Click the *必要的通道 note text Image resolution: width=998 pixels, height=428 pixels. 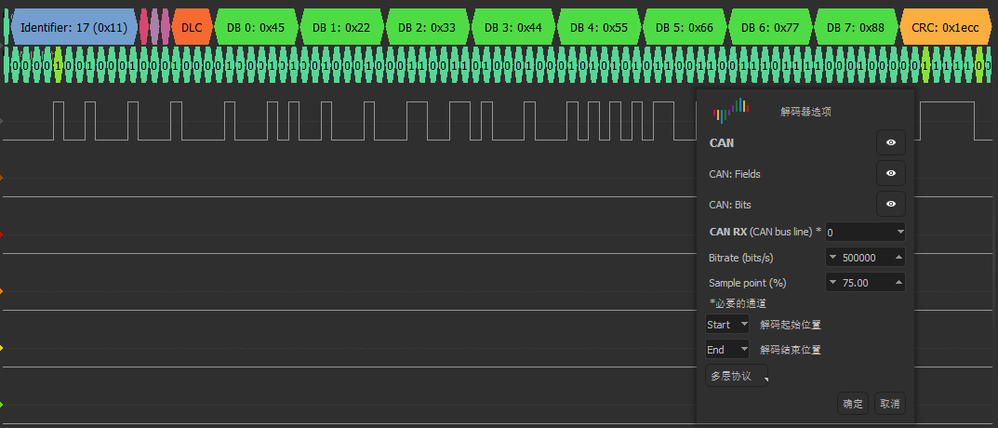click(x=738, y=303)
